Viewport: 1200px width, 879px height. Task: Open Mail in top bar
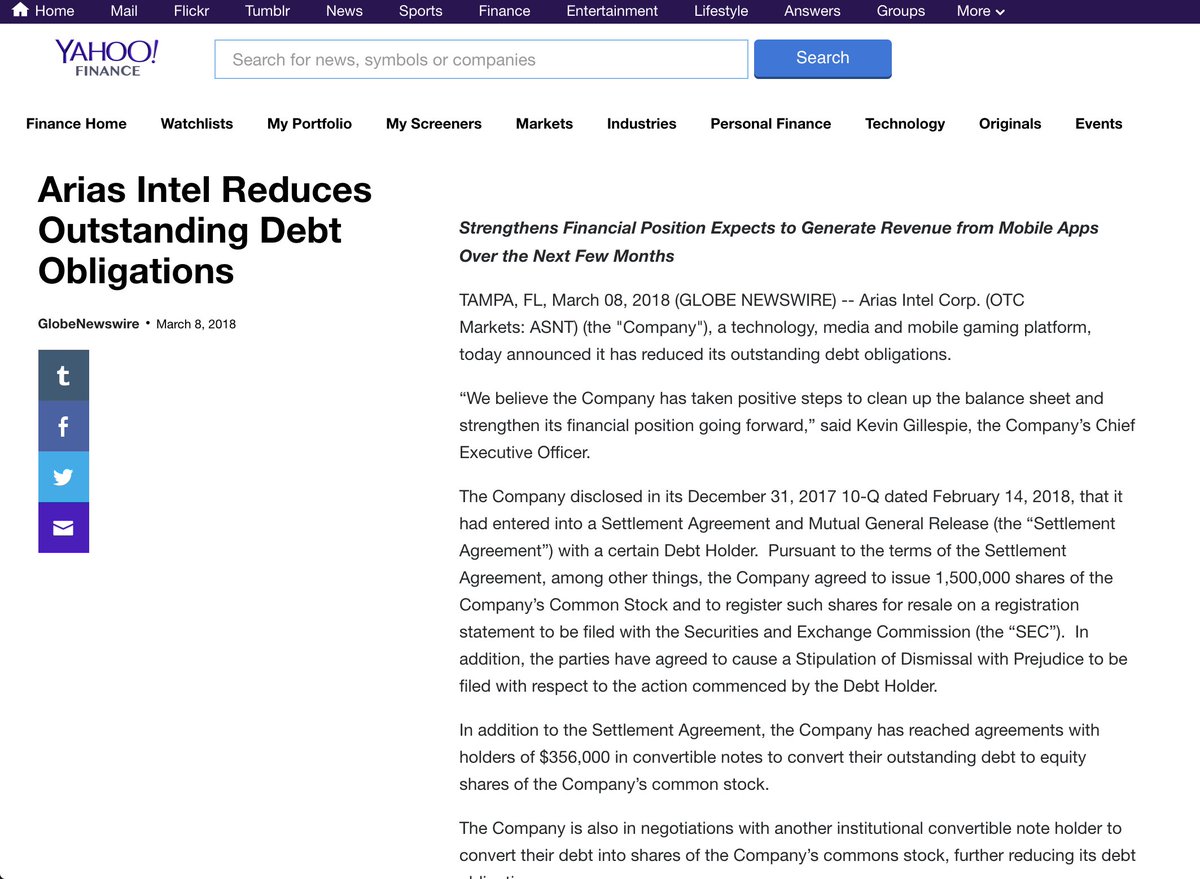point(124,11)
